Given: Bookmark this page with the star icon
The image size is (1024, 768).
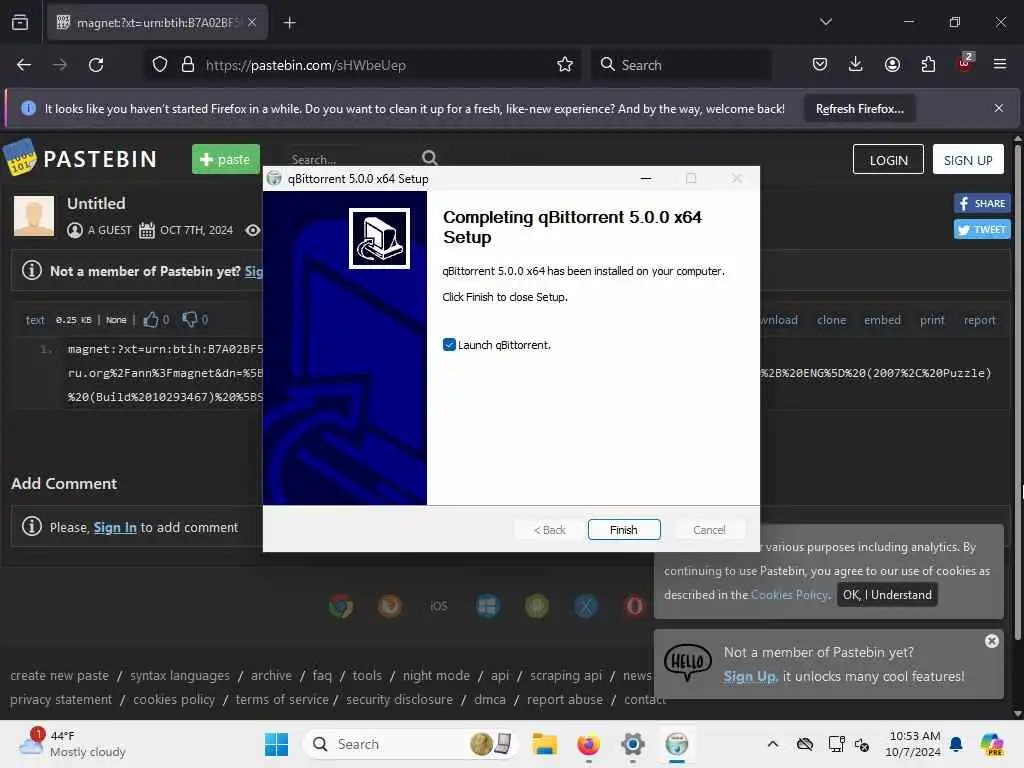Looking at the screenshot, I should tap(565, 65).
